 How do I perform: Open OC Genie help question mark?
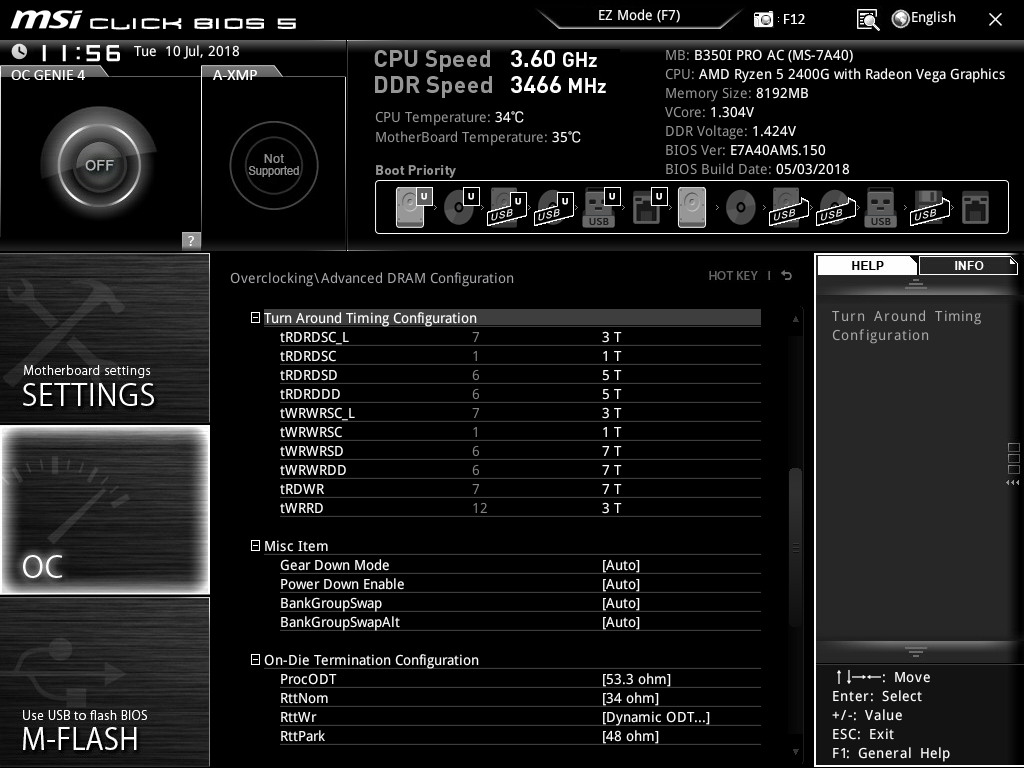pyautogui.click(x=191, y=240)
